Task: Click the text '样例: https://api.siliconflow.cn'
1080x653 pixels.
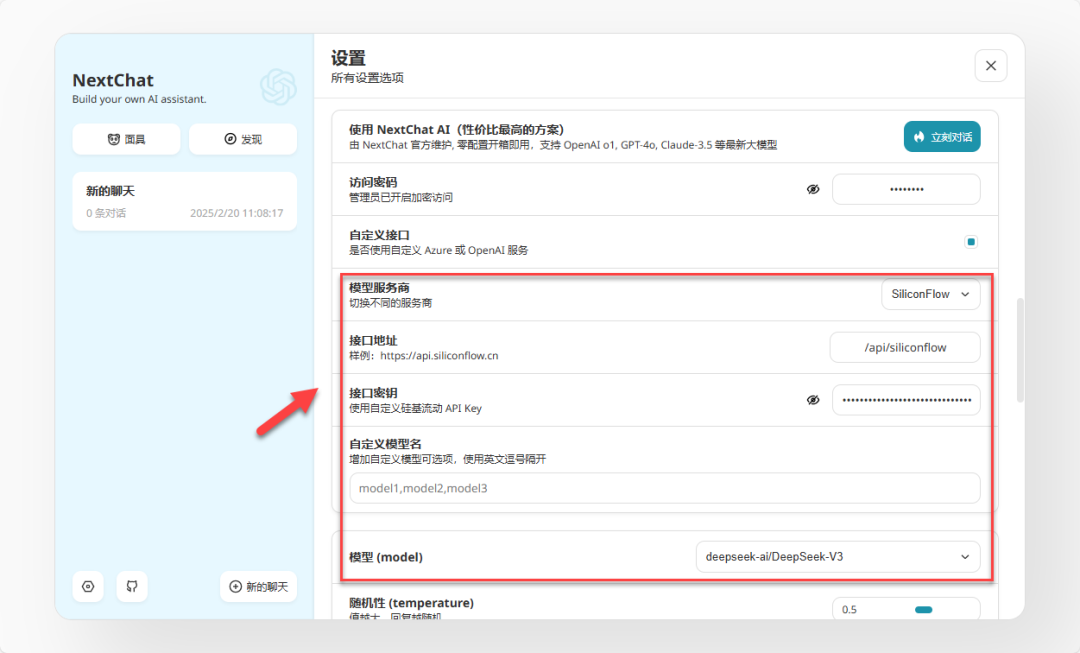Action: pyautogui.click(x=424, y=355)
